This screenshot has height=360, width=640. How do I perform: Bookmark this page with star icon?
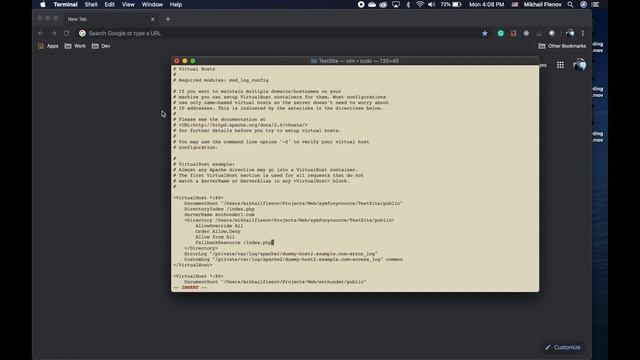click(x=484, y=33)
